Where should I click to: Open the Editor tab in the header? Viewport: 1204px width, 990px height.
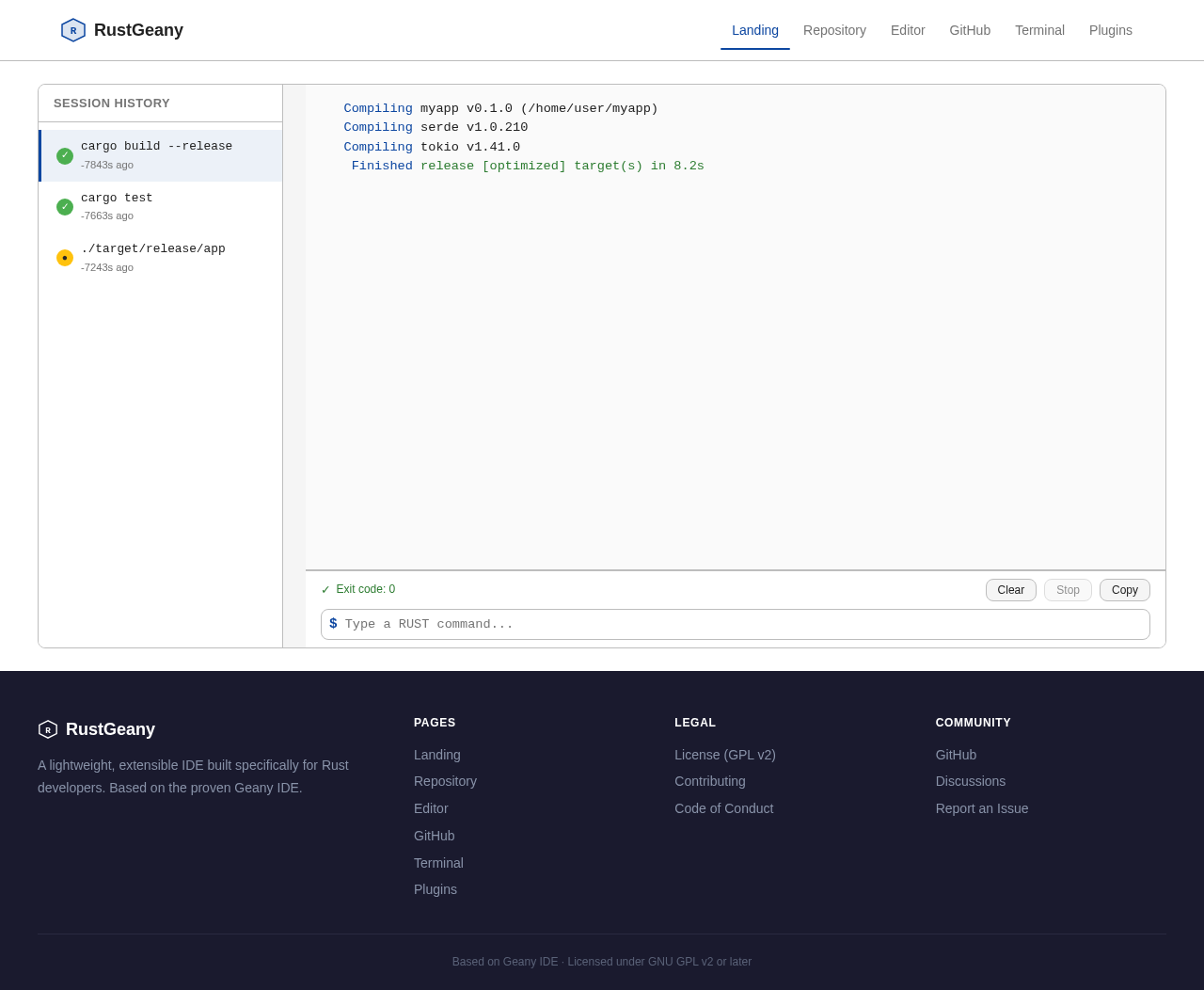pos(908,30)
